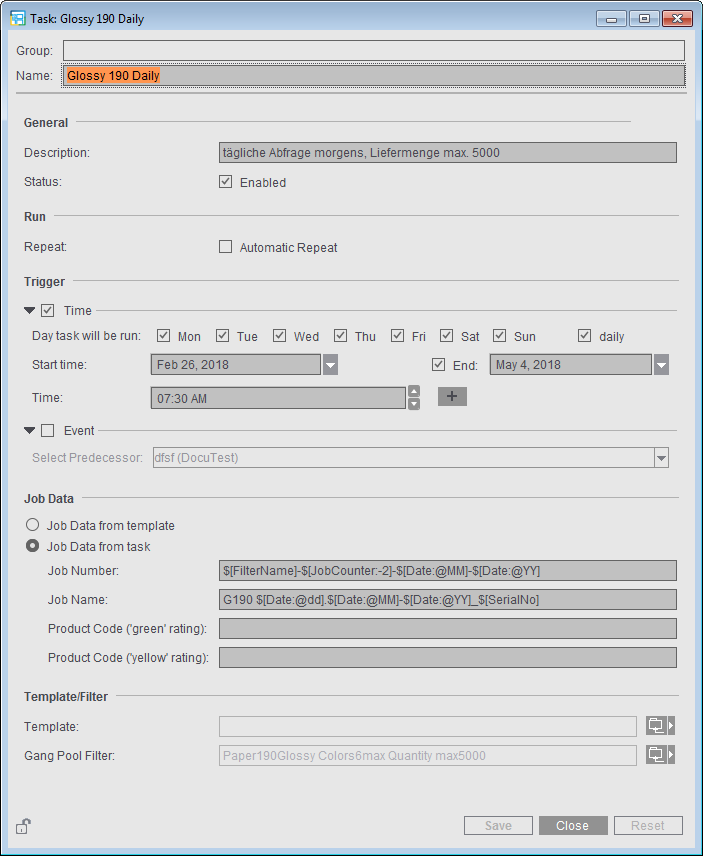The width and height of the screenshot is (703, 856).
Task: Enable the Automatic Repeat checkbox
Action: pyautogui.click(x=226, y=247)
